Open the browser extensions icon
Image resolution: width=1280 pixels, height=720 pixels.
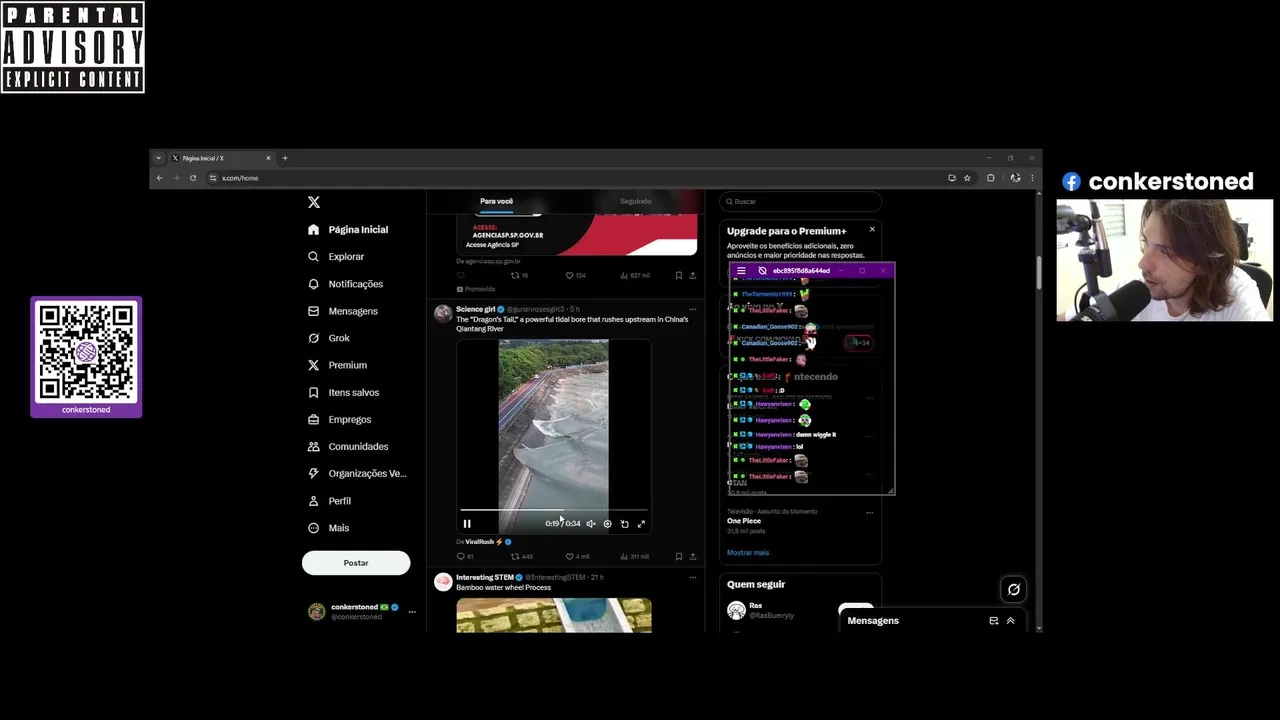991,178
